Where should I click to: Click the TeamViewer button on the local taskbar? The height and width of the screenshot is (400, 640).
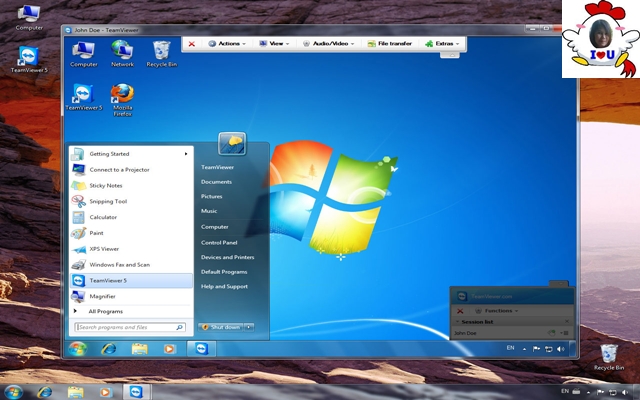pos(137,392)
